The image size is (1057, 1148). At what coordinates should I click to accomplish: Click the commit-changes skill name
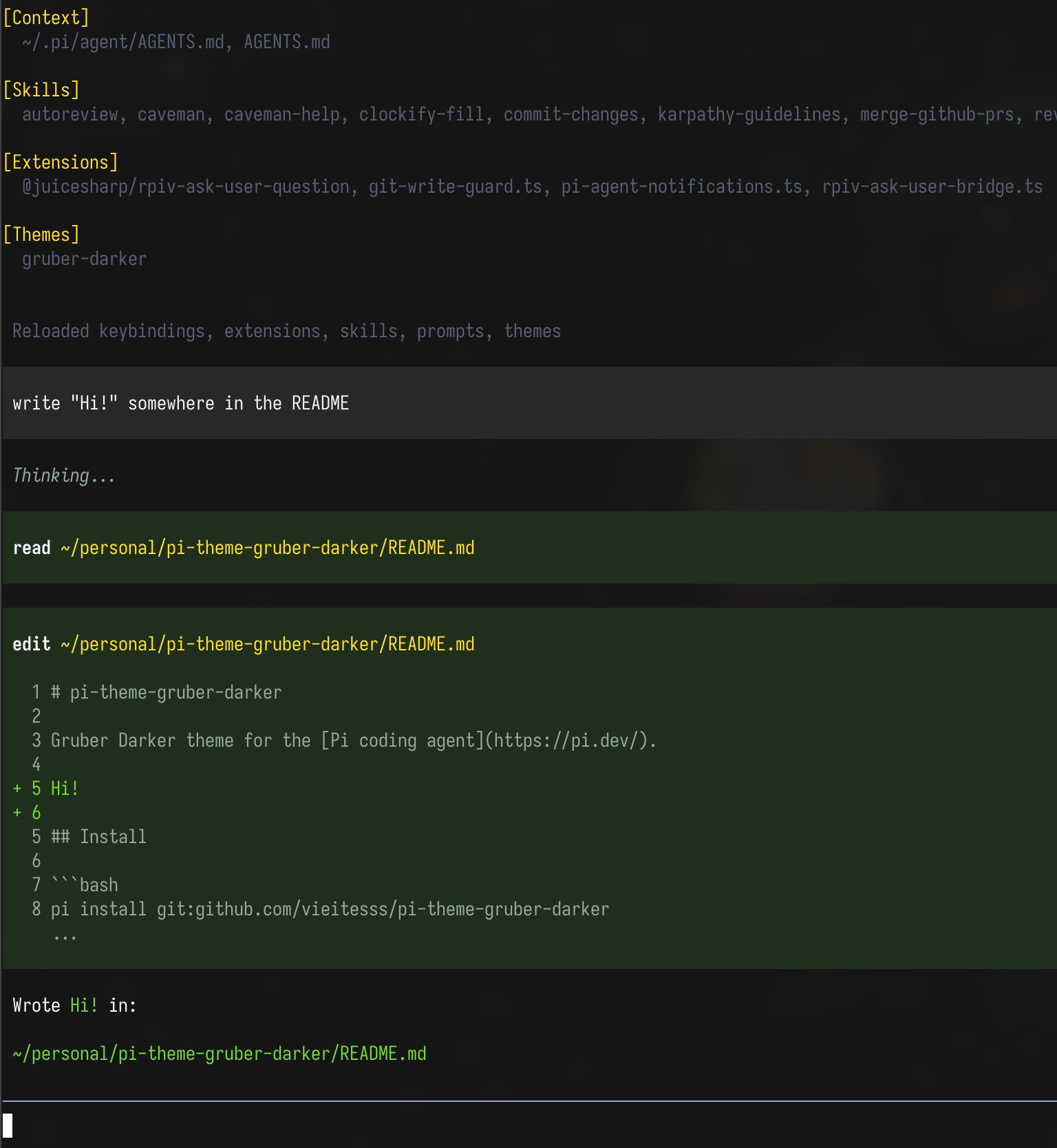pos(571,114)
